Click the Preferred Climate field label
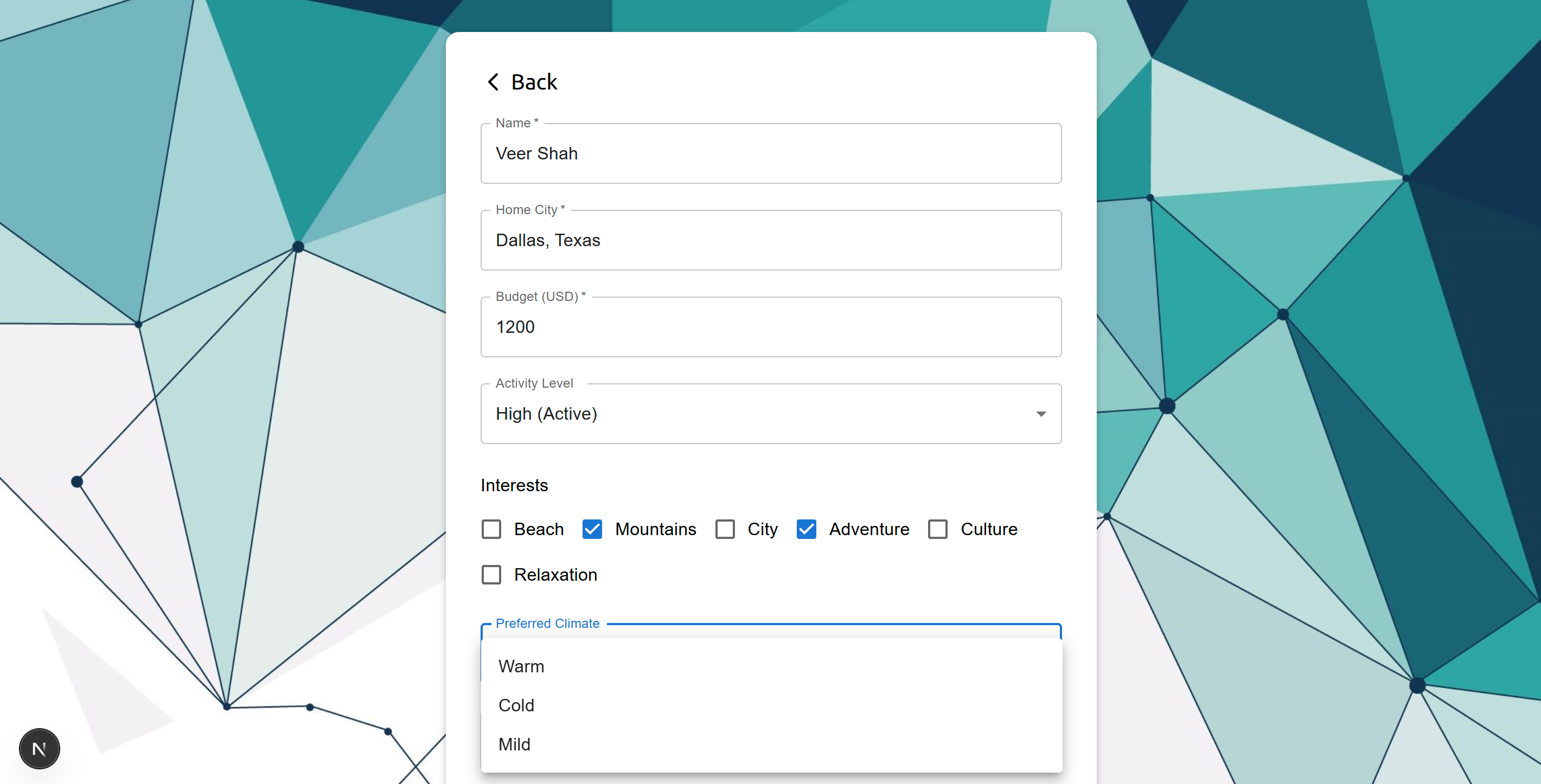The height and width of the screenshot is (784, 1541). 547,623
